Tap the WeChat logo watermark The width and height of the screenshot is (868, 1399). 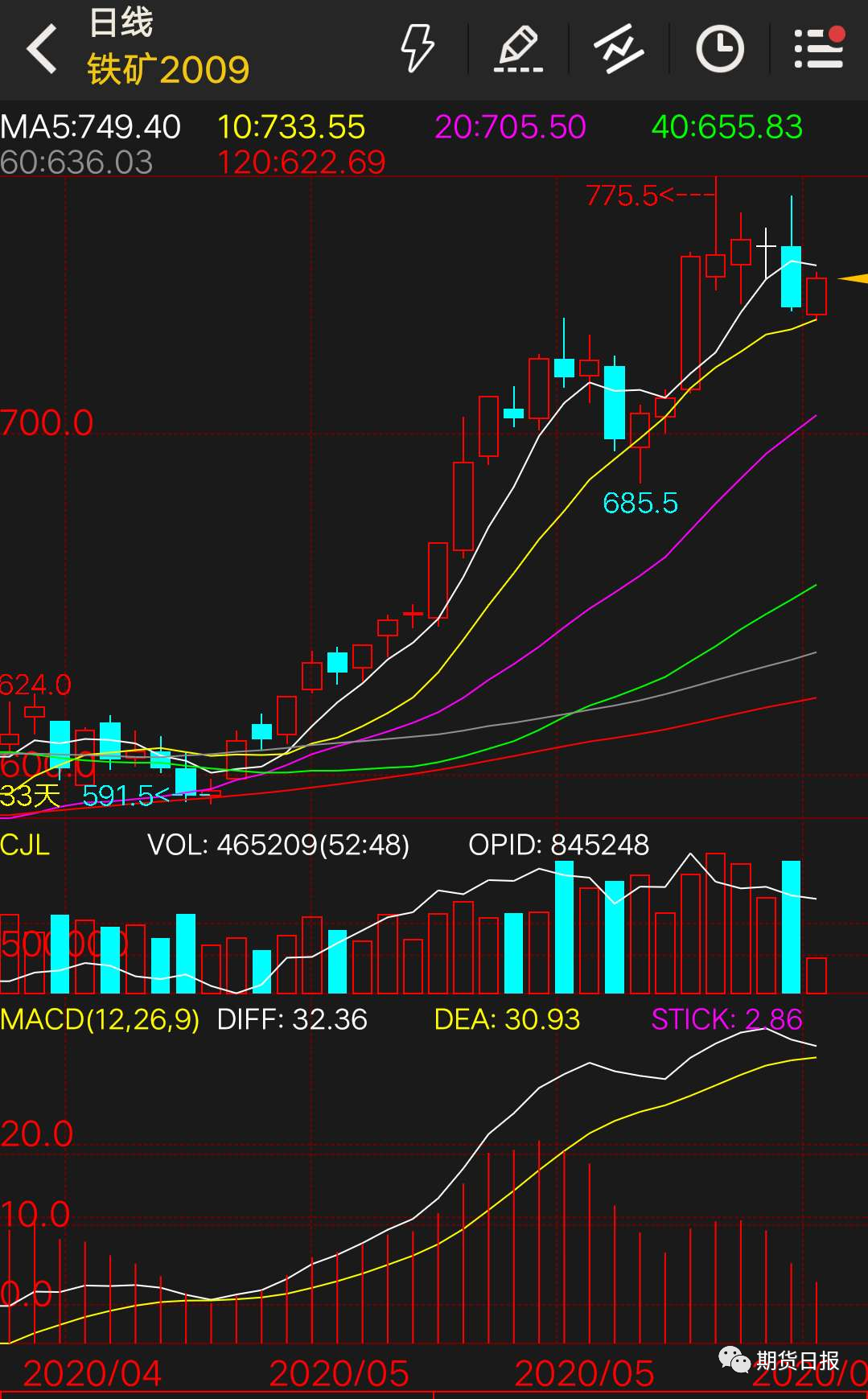[734, 1360]
